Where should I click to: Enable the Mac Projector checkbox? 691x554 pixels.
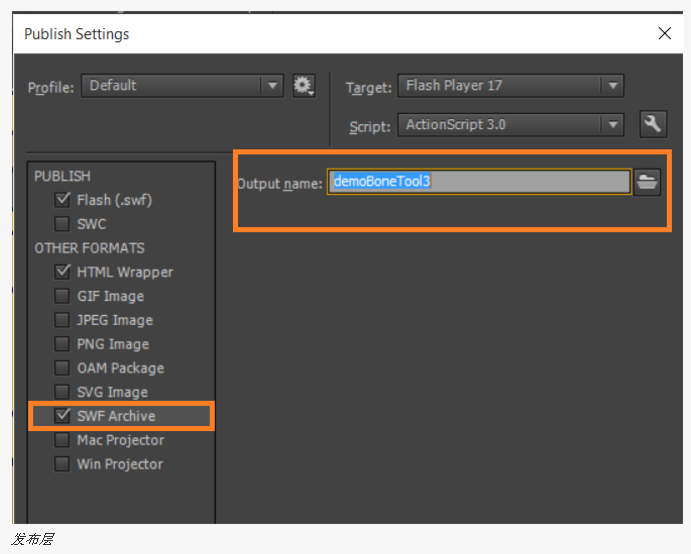click(62, 440)
